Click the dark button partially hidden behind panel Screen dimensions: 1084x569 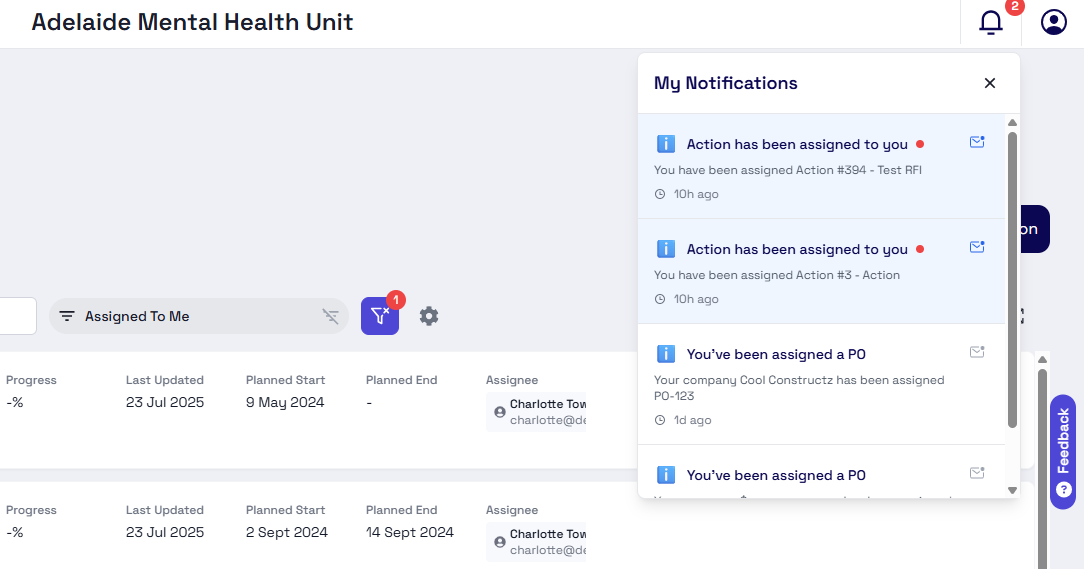pos(1035,229)
